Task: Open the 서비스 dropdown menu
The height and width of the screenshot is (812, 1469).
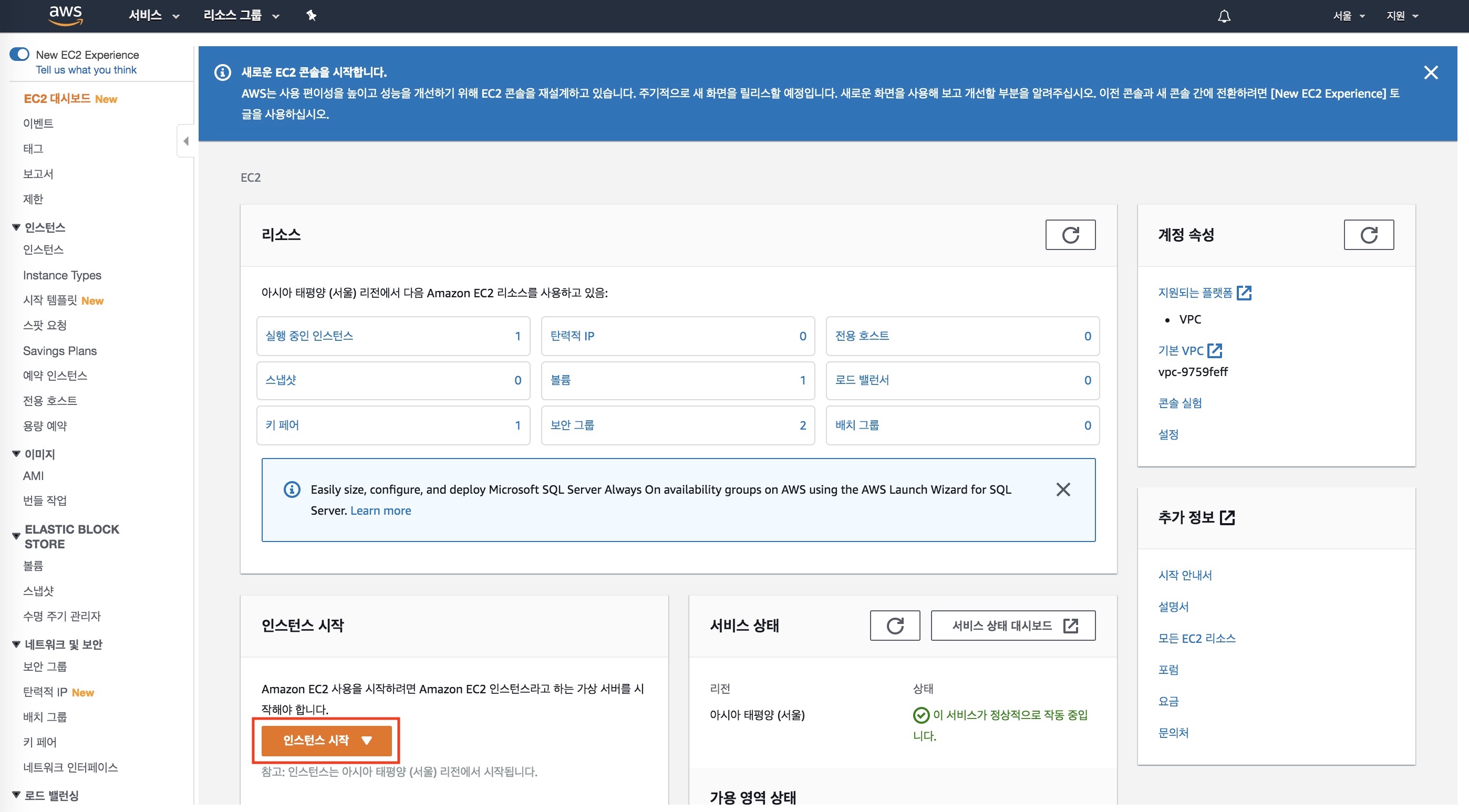Action: (x=154, y=15)
